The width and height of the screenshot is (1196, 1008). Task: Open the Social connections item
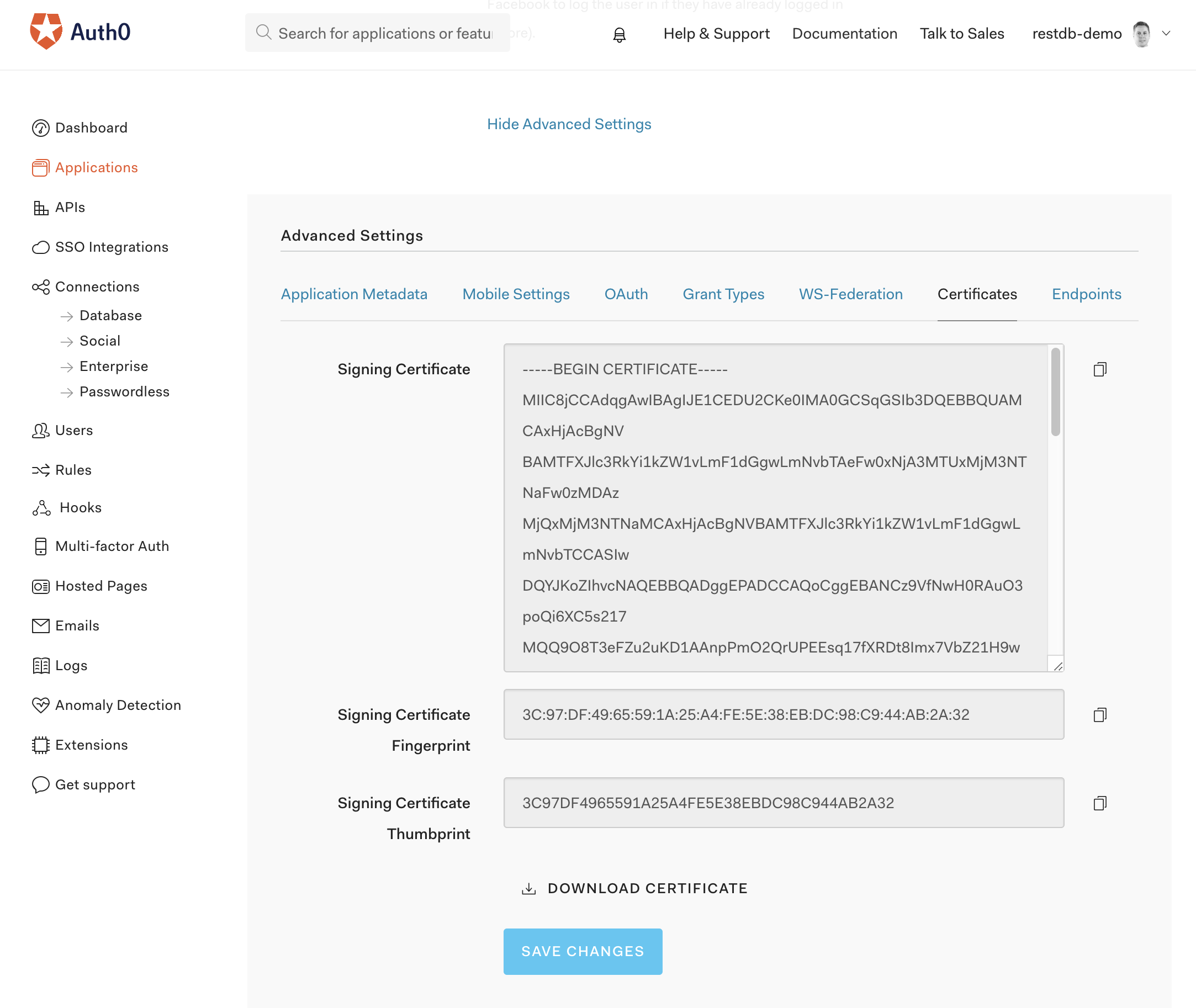[x=99, y=341]
